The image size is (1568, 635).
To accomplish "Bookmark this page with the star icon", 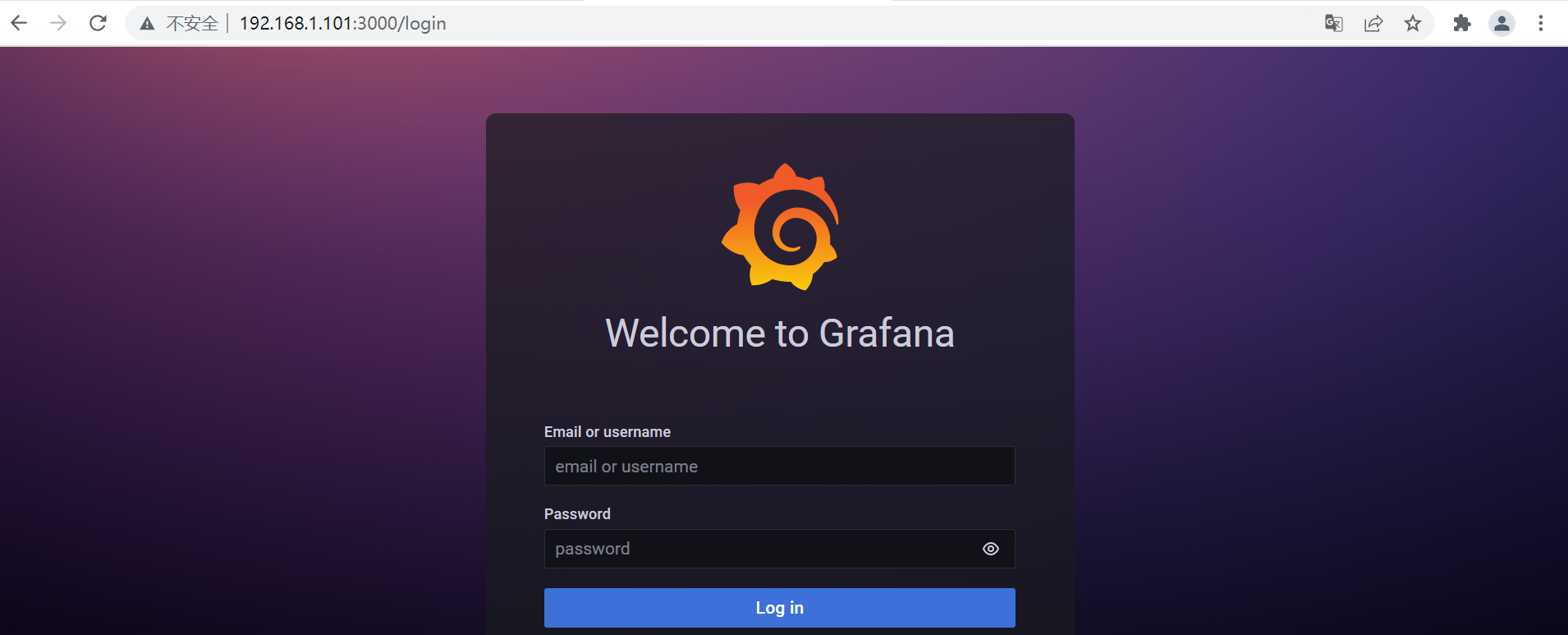I will click(x=1413, y=23).
